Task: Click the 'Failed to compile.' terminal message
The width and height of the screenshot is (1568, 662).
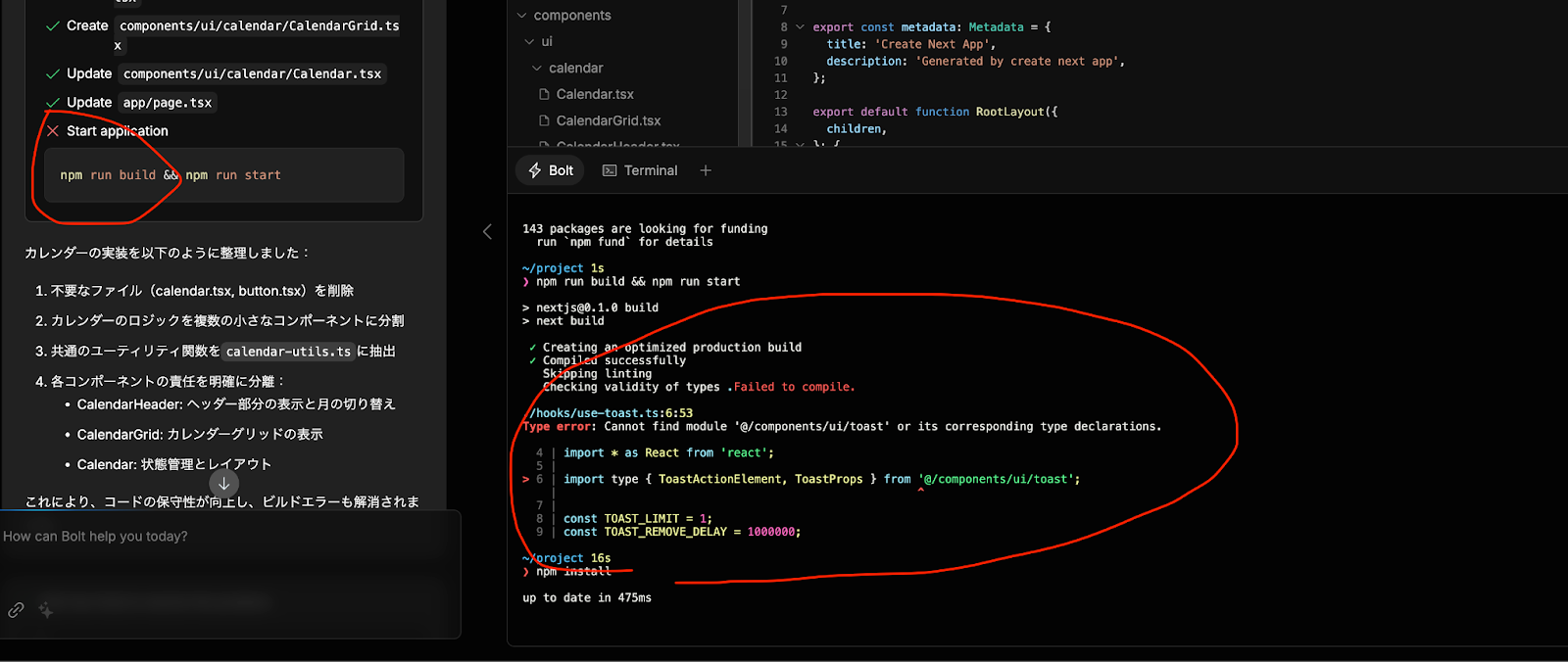Action: 795,387
